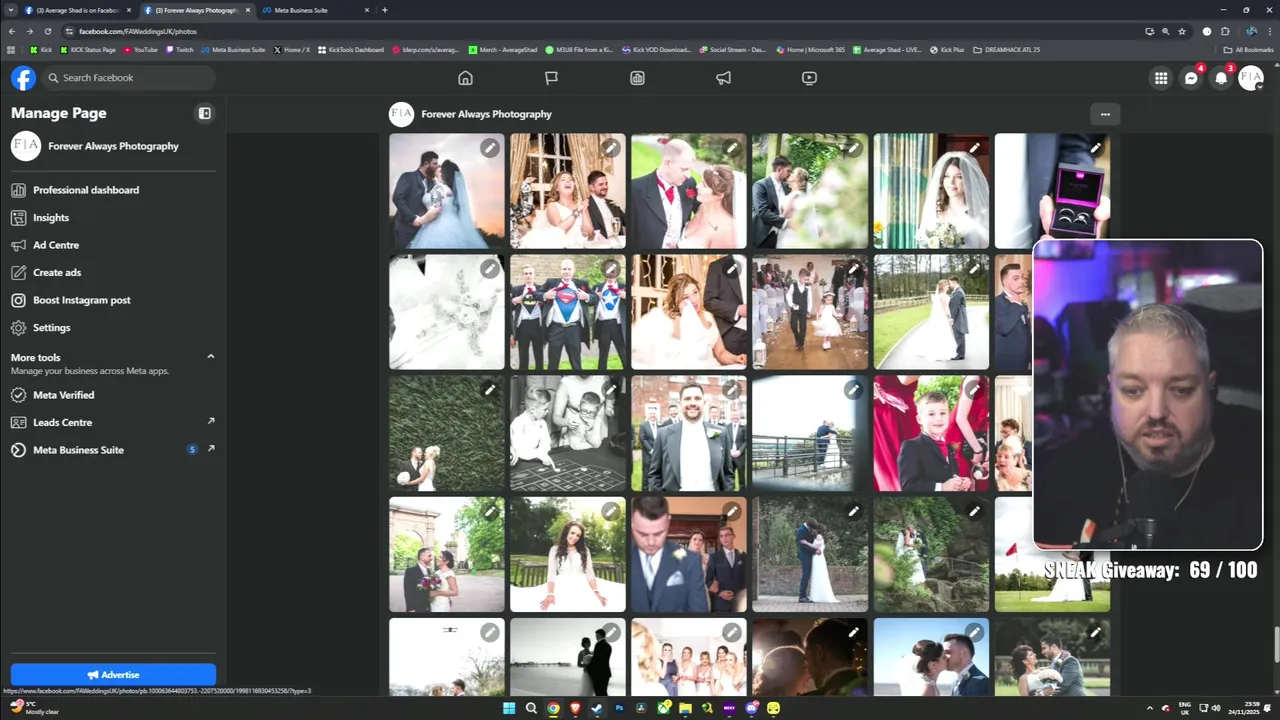
Task: Switch to Average Shad Facebook browser tab
Action: (x=77, y=10)
